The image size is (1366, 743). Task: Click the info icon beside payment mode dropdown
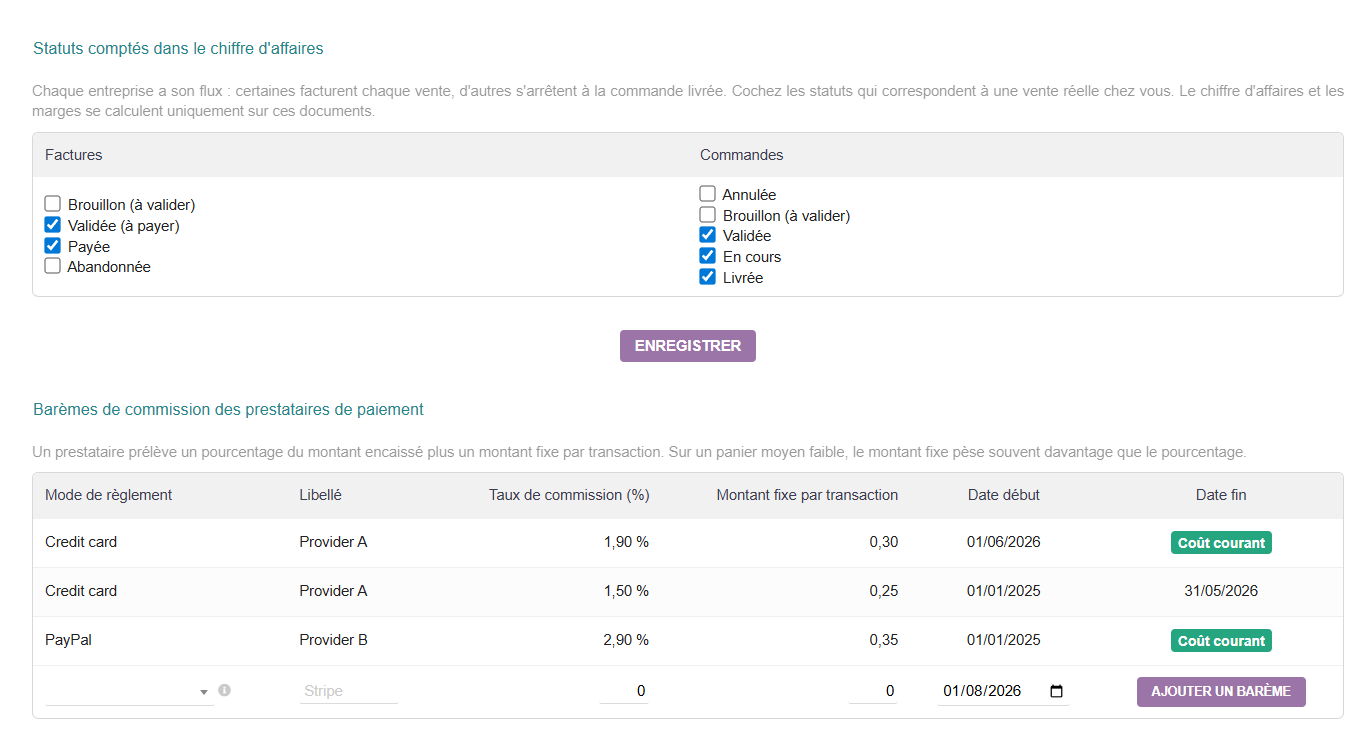[224, 690]
